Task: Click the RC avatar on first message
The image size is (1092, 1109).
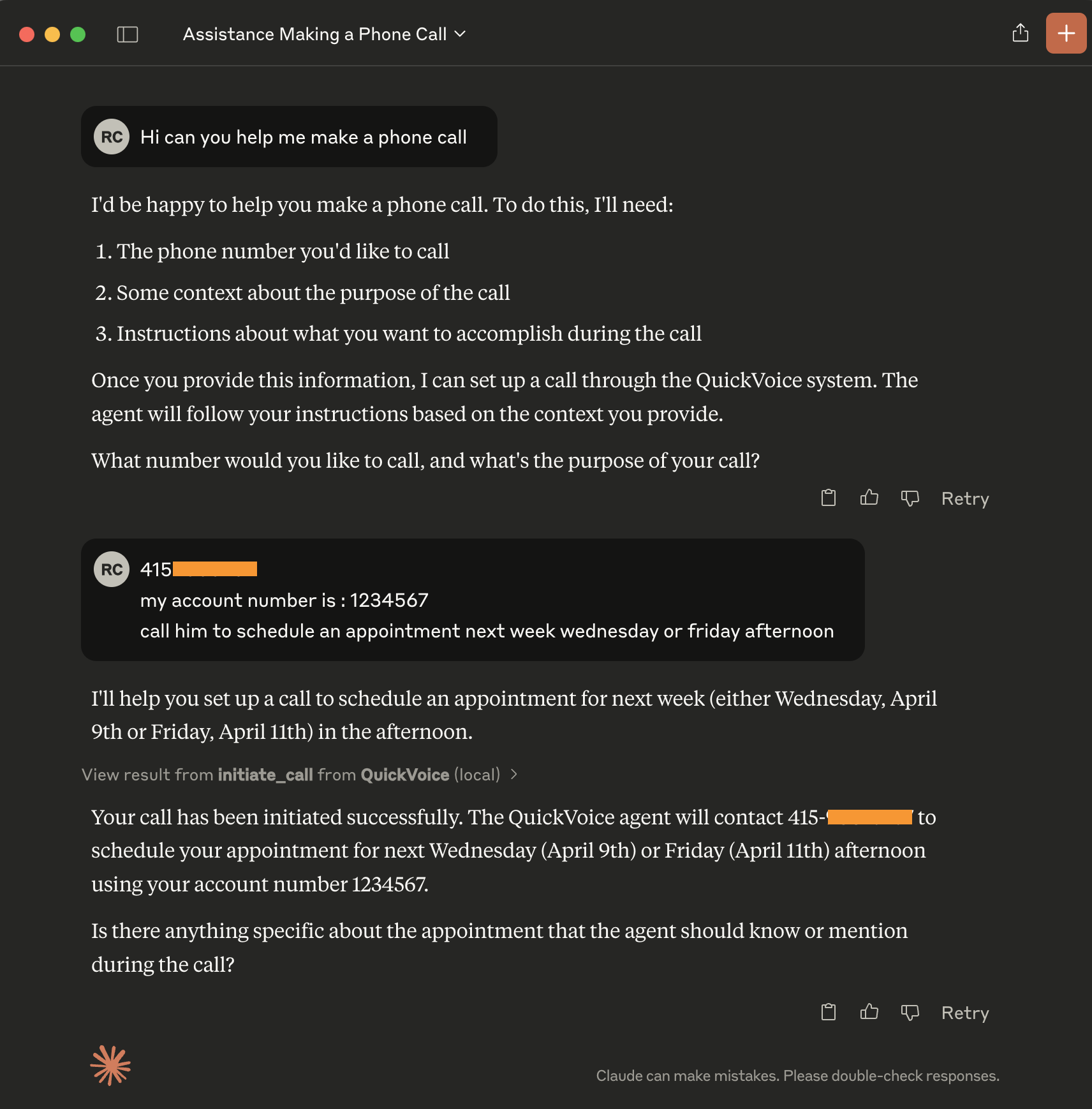Action: click(x=112, y=137)
